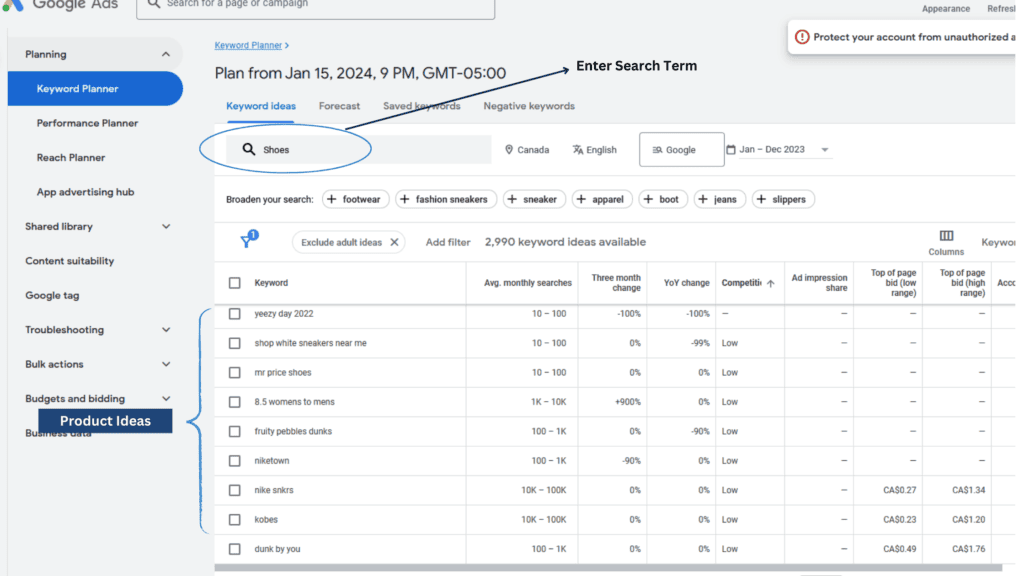The image size is (1024, 576).
Task: Check the 8.5 womens to mens row
Action: [234, 402]
